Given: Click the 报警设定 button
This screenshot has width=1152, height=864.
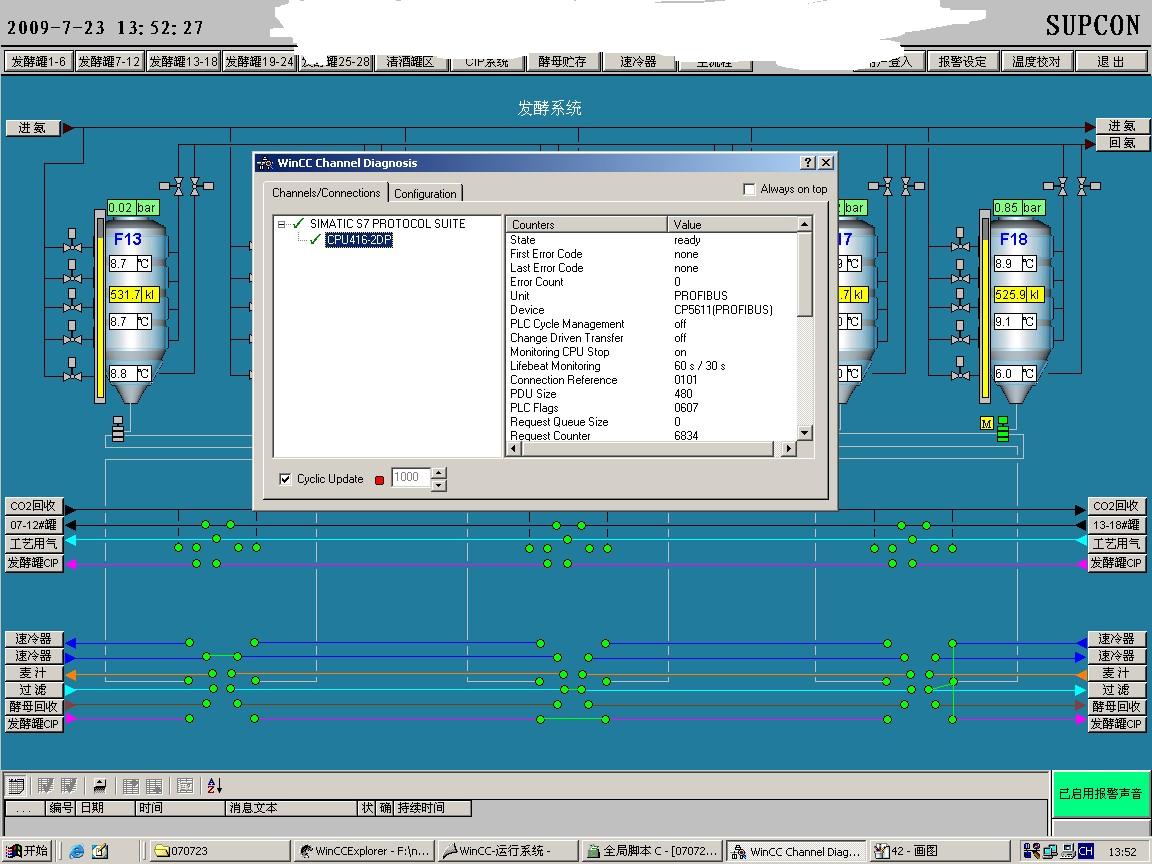Looking at the screenshot, I should tap(962, 62).
